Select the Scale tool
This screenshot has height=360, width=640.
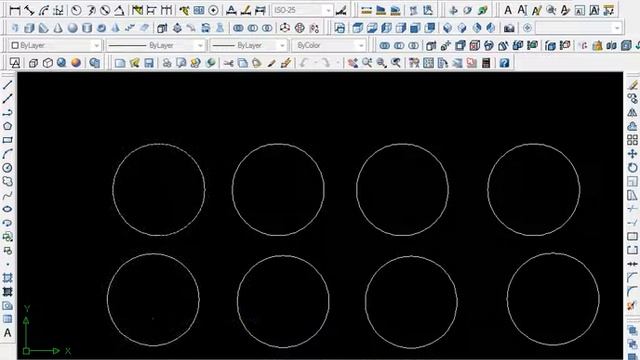pyautogui.click(x=632, y=181)
